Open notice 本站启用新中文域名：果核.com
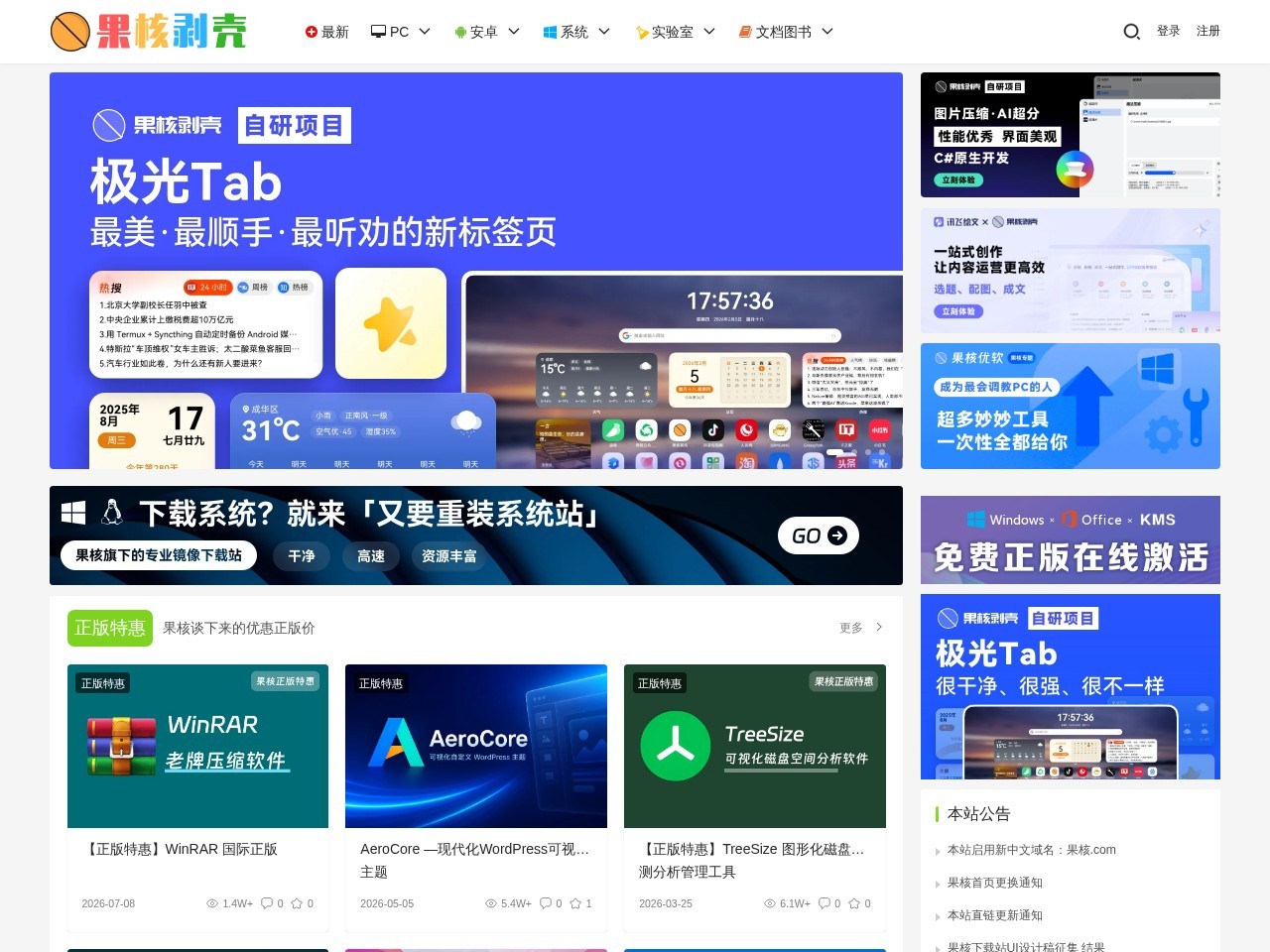1270x952 pixels. [1032, 850]
